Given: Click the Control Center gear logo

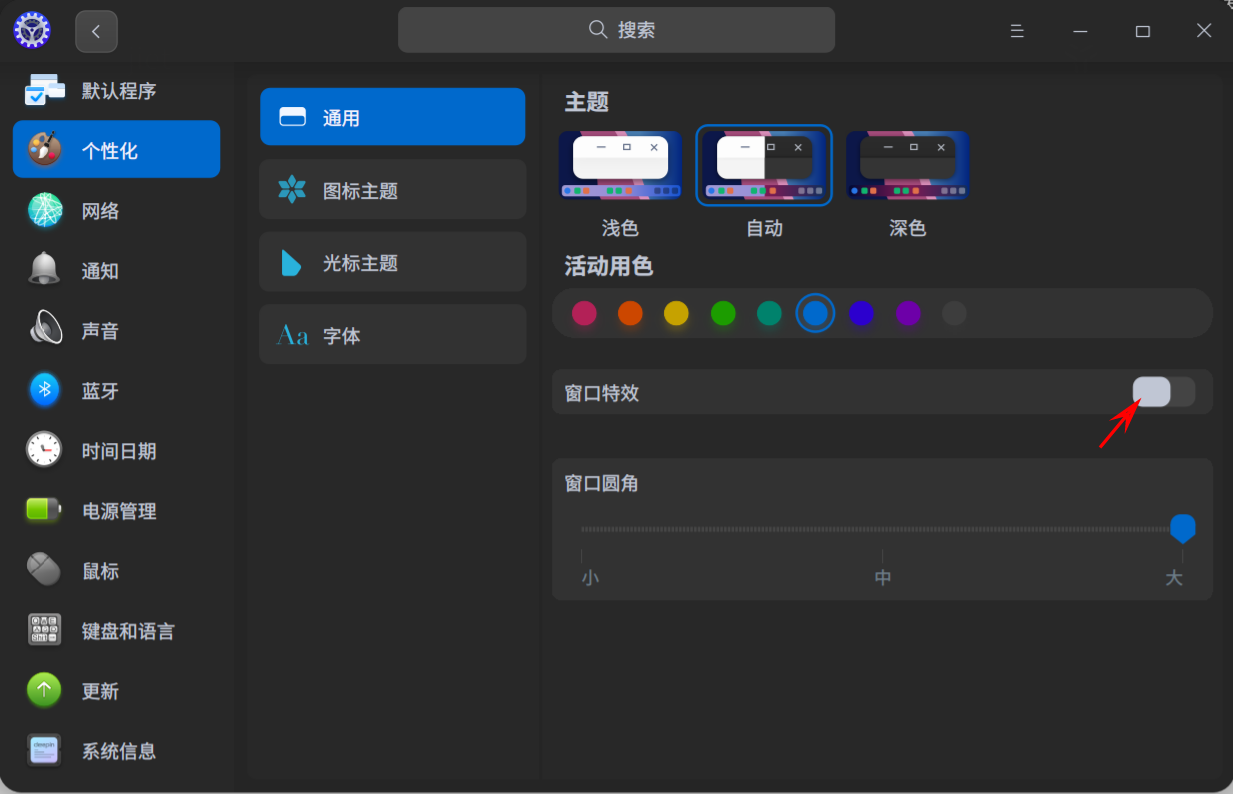Looking at the screenshot, I should click(x=32, y=30).
